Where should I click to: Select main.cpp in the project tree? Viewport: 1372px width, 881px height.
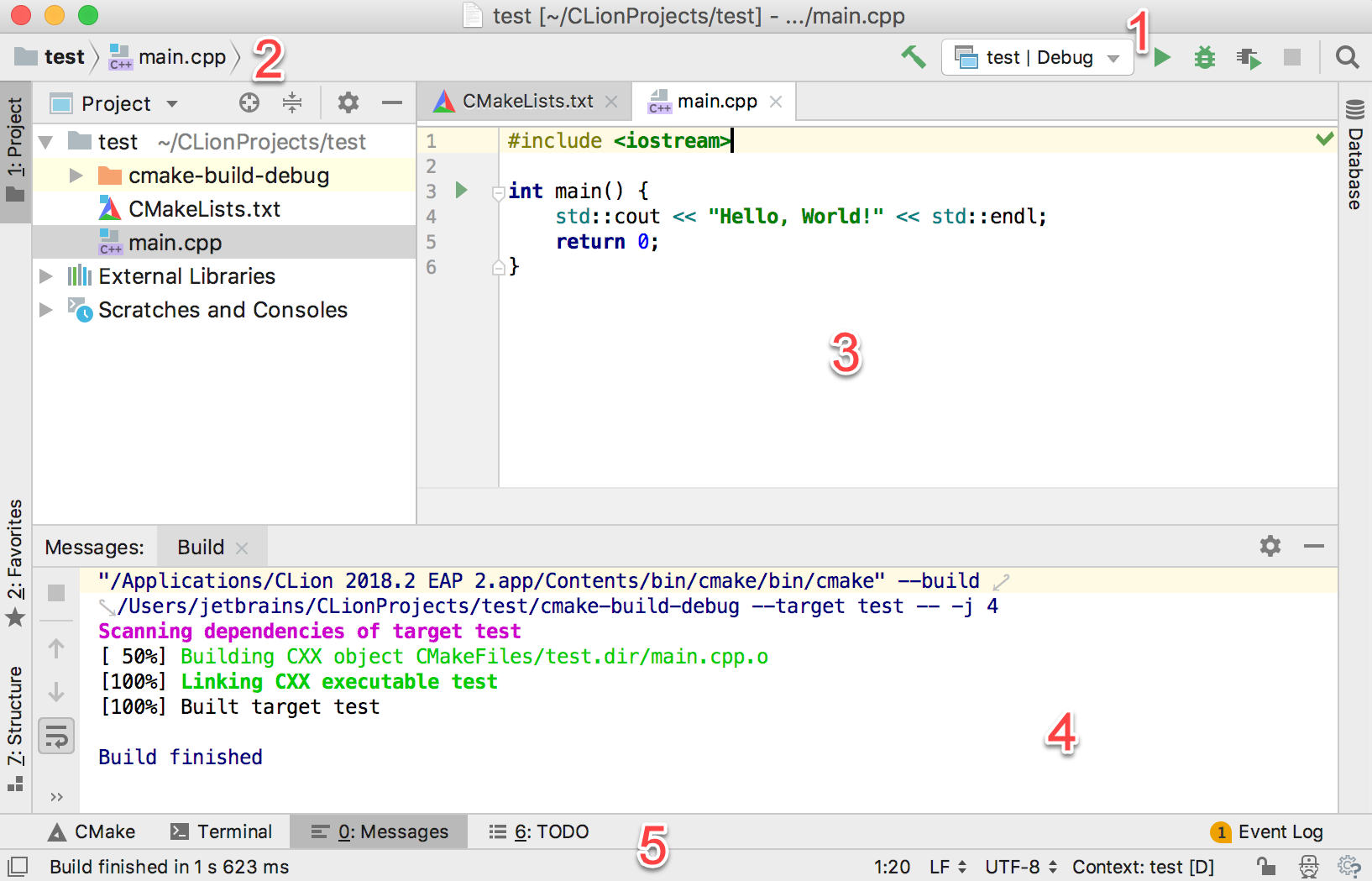[x=175, y=243]
